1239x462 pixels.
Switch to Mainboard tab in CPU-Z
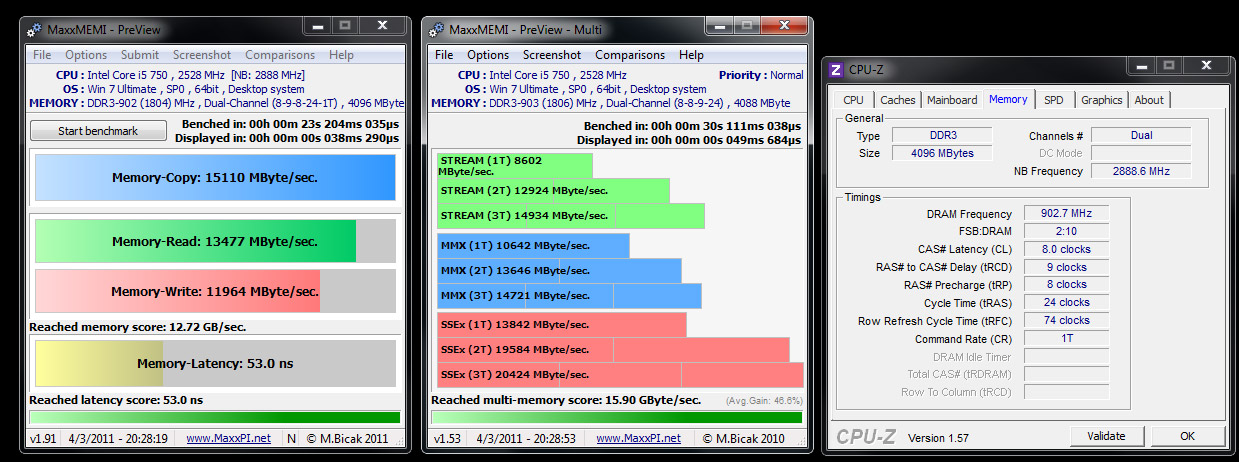952,100
